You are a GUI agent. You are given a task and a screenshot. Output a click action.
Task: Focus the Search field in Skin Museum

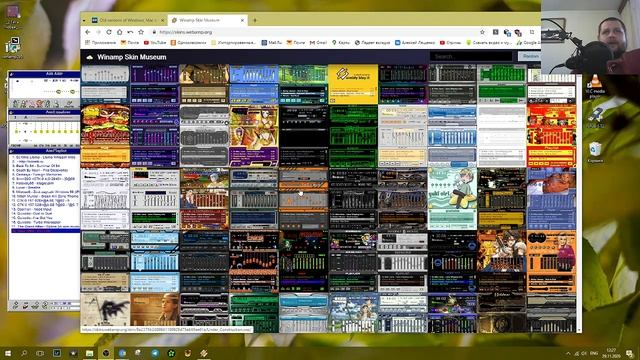pyautogui.click(x=471, y=56)
